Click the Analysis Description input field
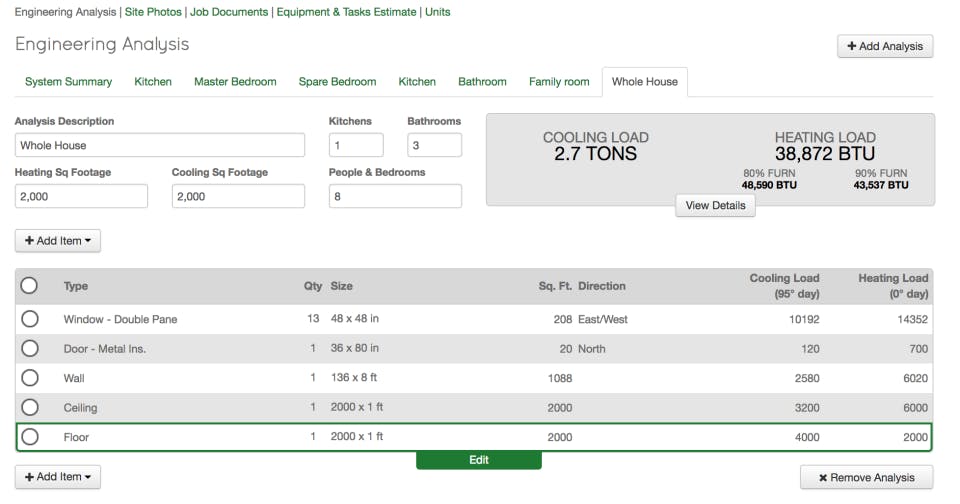960x504 pixels. click(x=160, y=145)
